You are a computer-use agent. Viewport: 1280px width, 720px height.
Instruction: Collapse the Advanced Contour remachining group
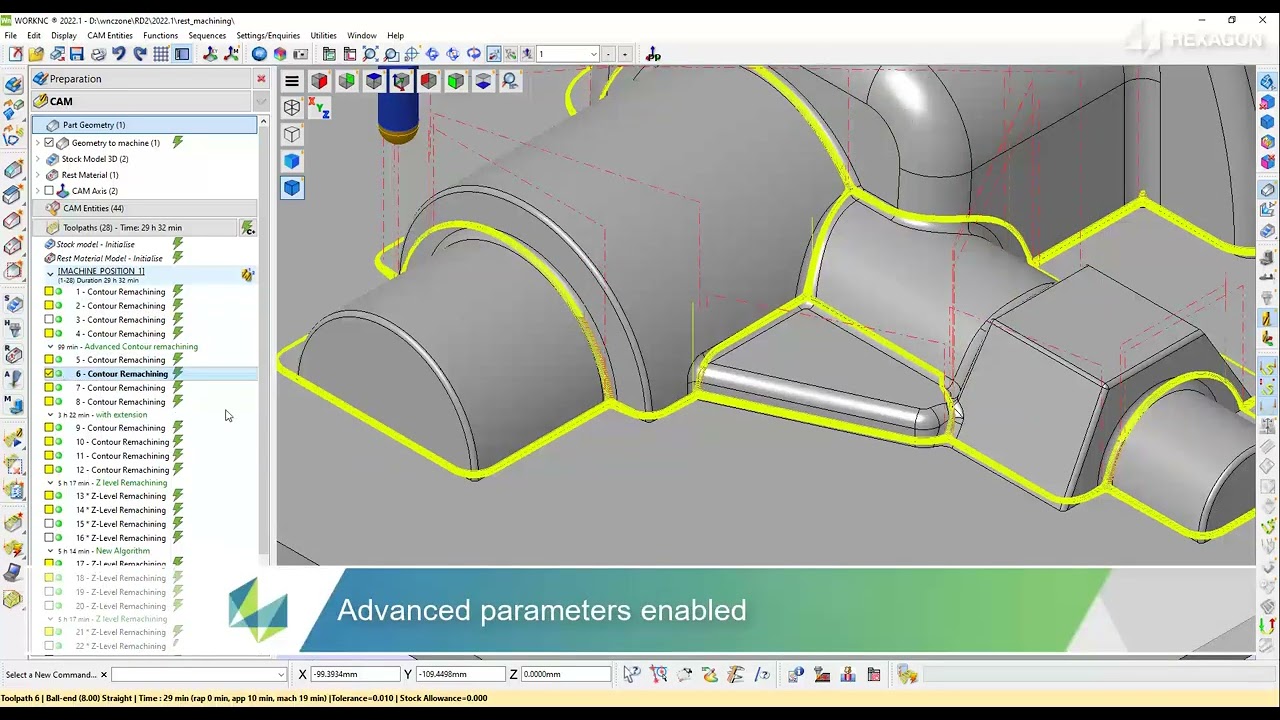[50, 347]
